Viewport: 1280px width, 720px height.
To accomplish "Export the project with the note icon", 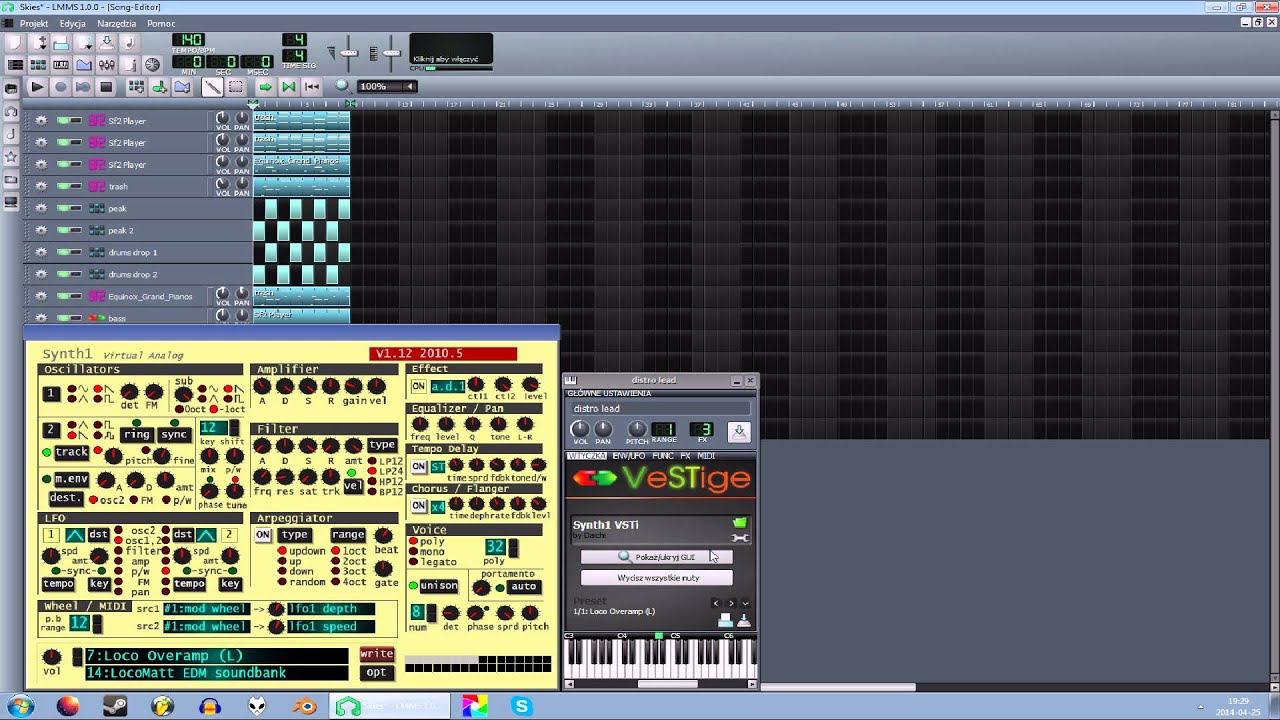I will [x=129, y=43].
